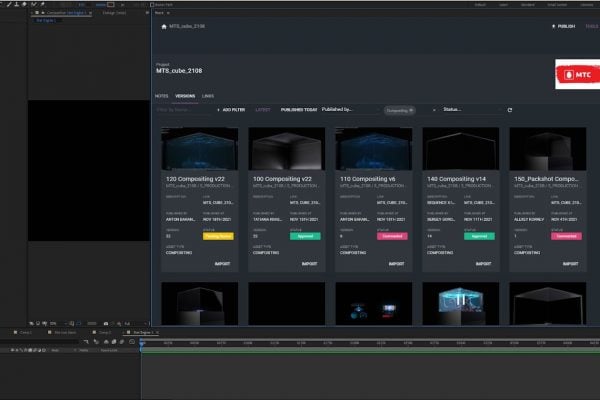Click the refresh icon next to Status filter
Screen dimensions: 600x400
click(x=510, y=110)
